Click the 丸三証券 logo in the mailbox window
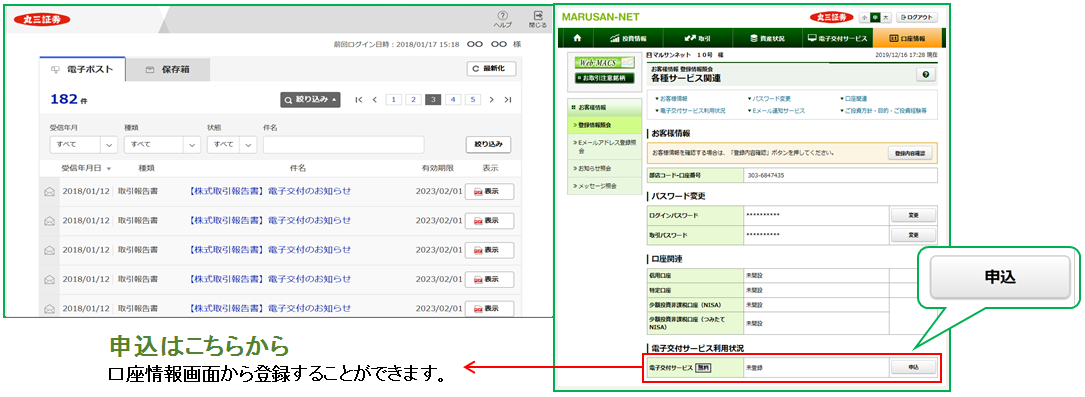 click(x=42, y=19)
